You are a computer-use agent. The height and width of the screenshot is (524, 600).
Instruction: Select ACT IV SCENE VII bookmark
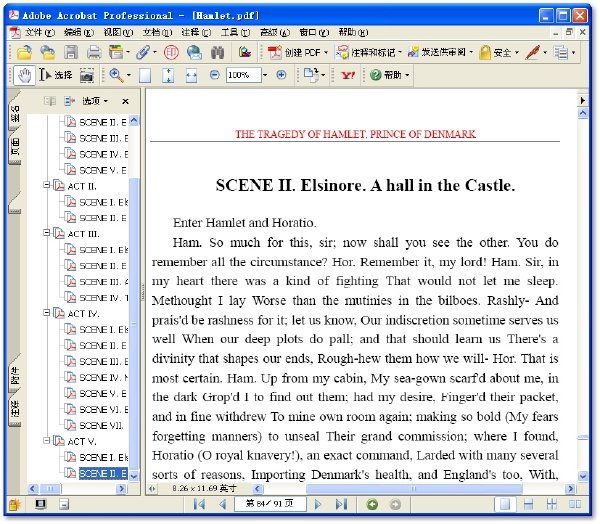[x=101, y=425]
